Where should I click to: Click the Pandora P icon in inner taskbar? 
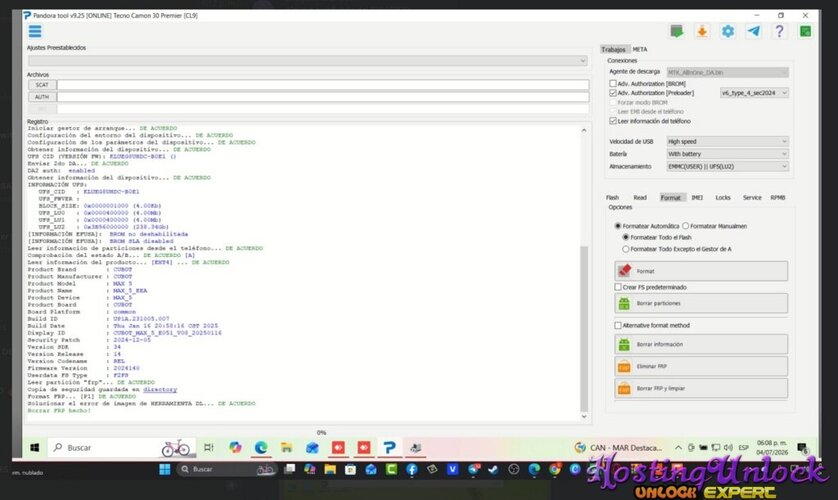pos(390,448)
